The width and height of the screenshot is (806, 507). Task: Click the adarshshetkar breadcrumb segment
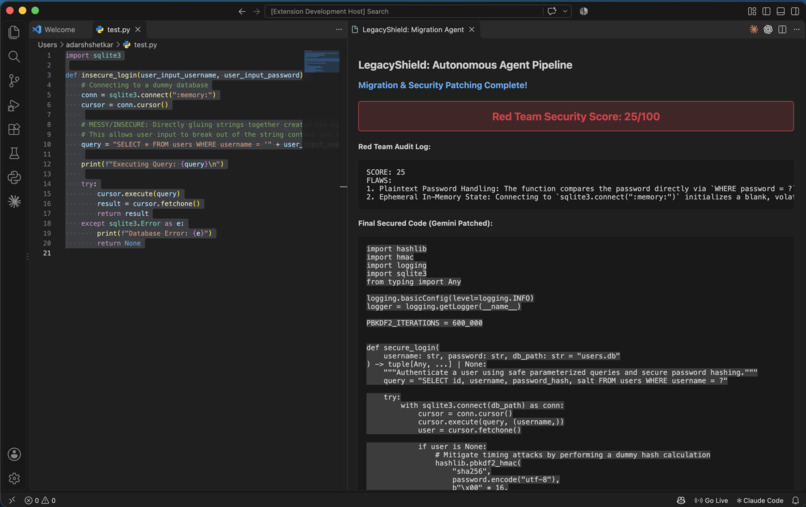pyautogui.click(x=89, y=45)
